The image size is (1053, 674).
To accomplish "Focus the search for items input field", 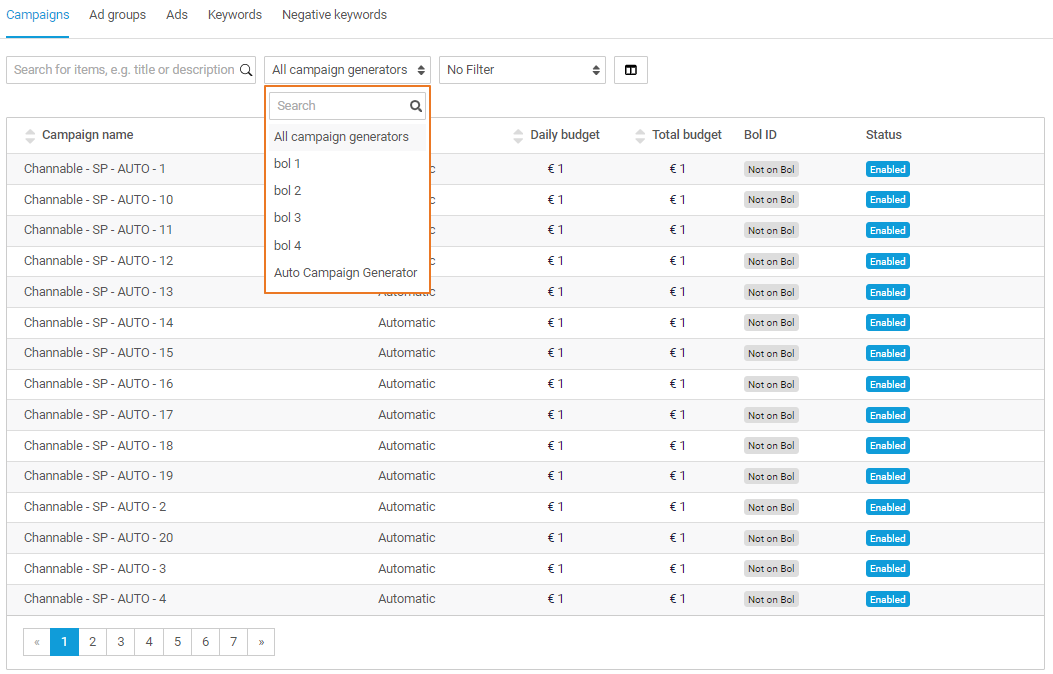I will (x=122, y=70).
